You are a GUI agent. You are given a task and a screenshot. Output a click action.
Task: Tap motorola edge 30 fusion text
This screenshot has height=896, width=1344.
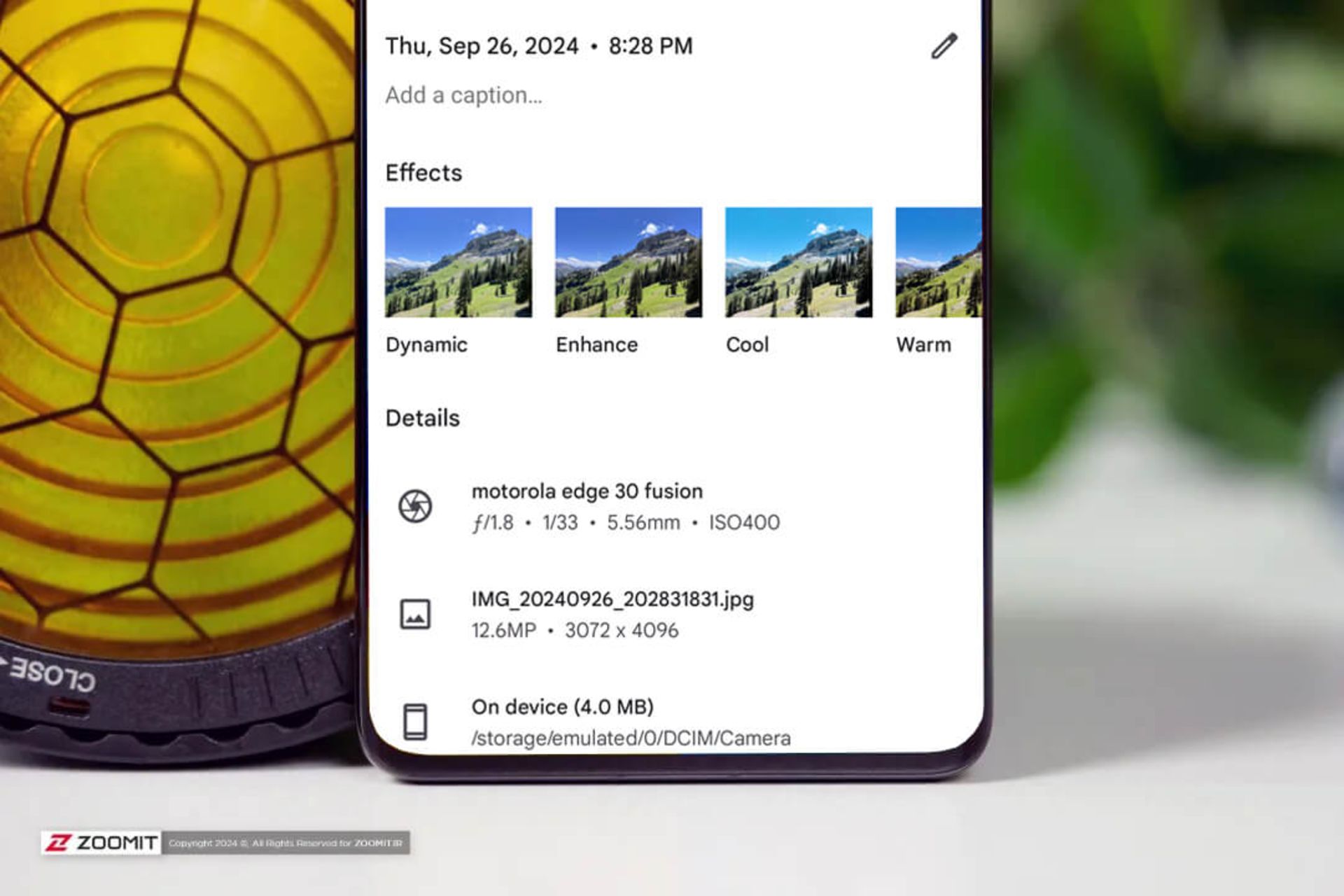click(x=587, y=491)
